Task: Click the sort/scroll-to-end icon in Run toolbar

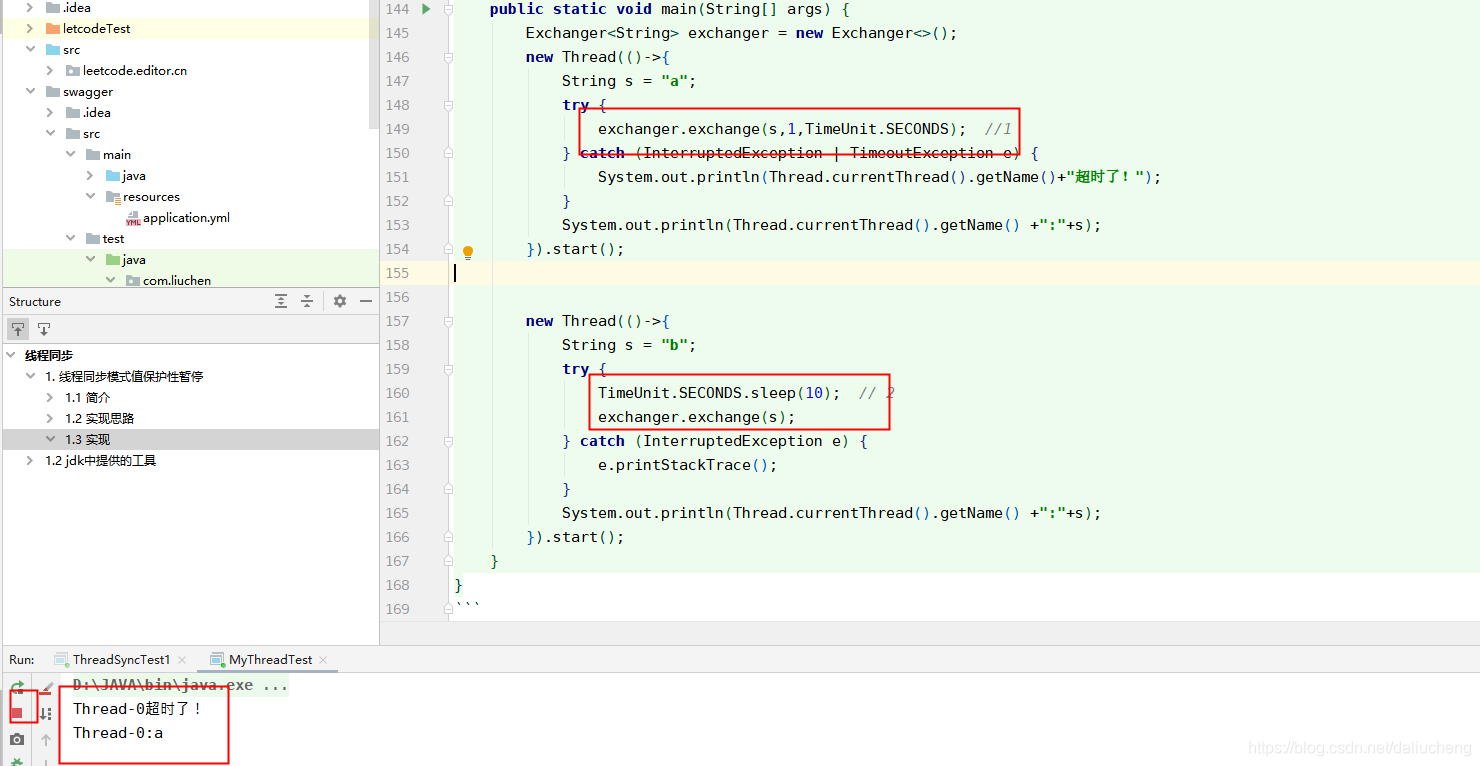Action: pos(46,714)
